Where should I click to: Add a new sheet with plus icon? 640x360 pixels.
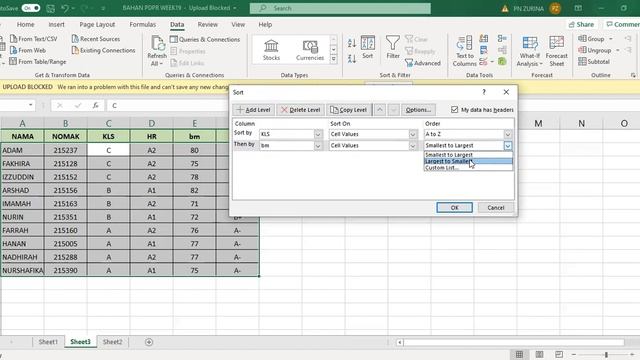tap(149, 342)
